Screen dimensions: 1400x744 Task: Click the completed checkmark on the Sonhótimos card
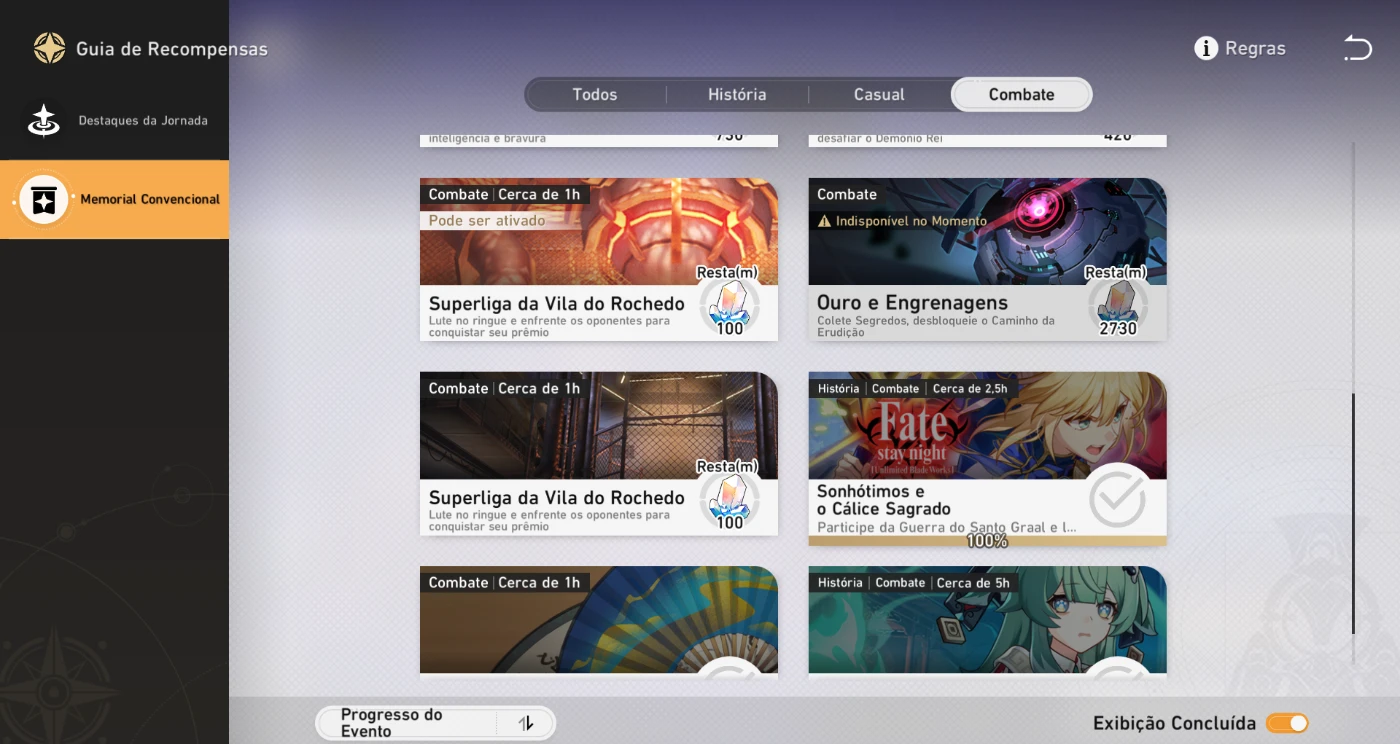pos(1116,497)
